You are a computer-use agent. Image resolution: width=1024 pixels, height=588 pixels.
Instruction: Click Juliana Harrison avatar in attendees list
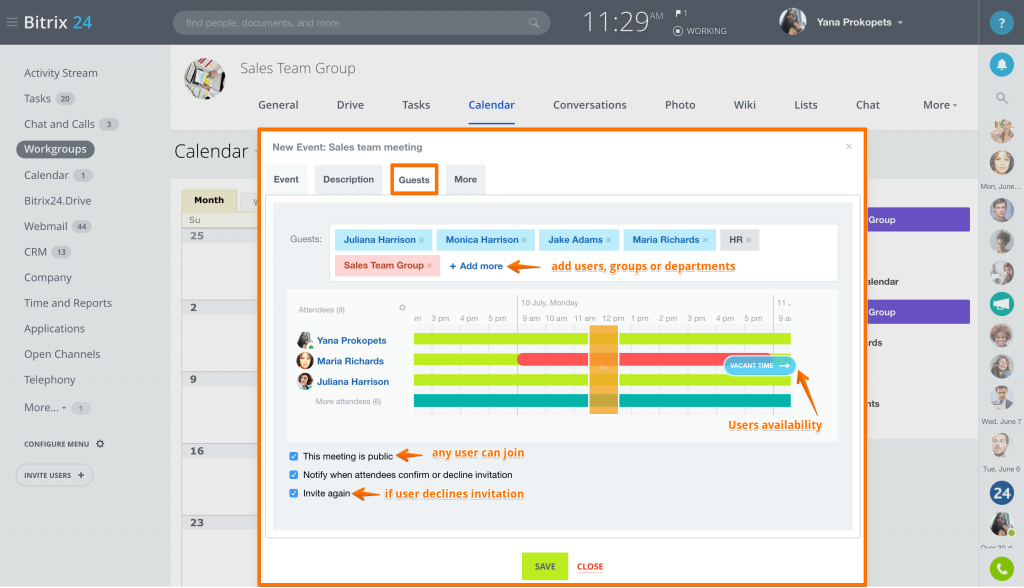pos(304,381)
